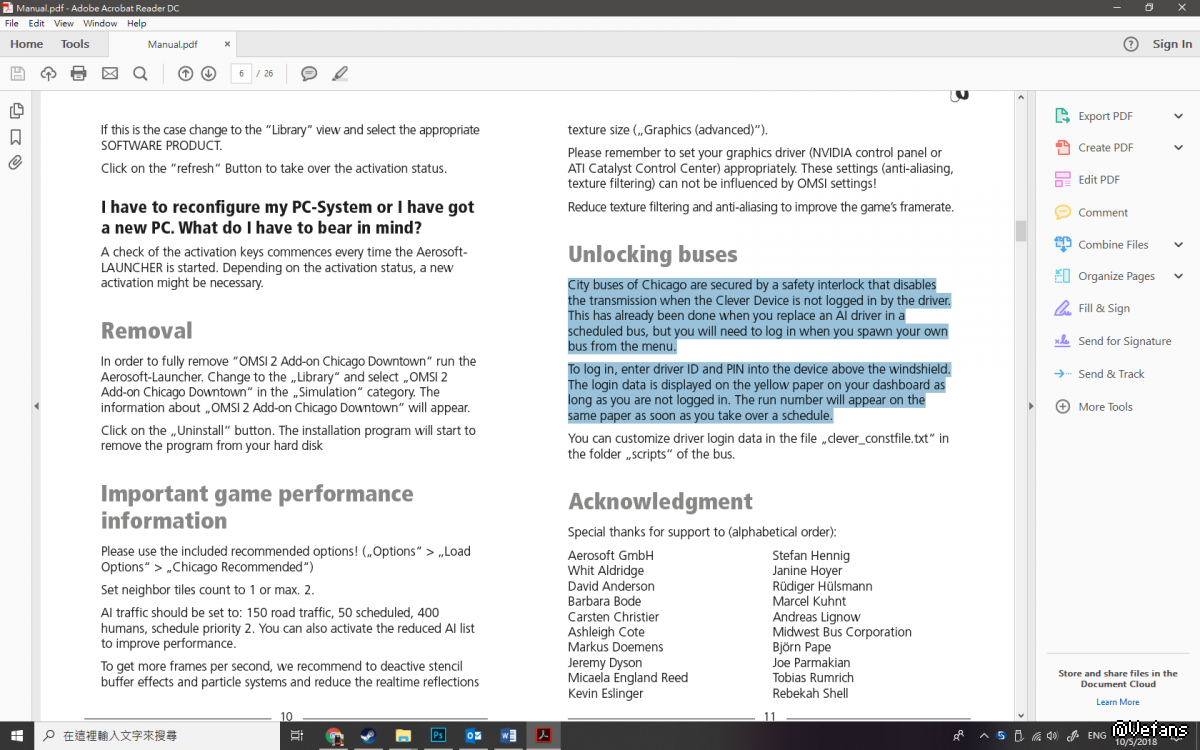Open the find text magnifier icon
This screenshot has height=750, width=1200.
click(x=140, y=73)
